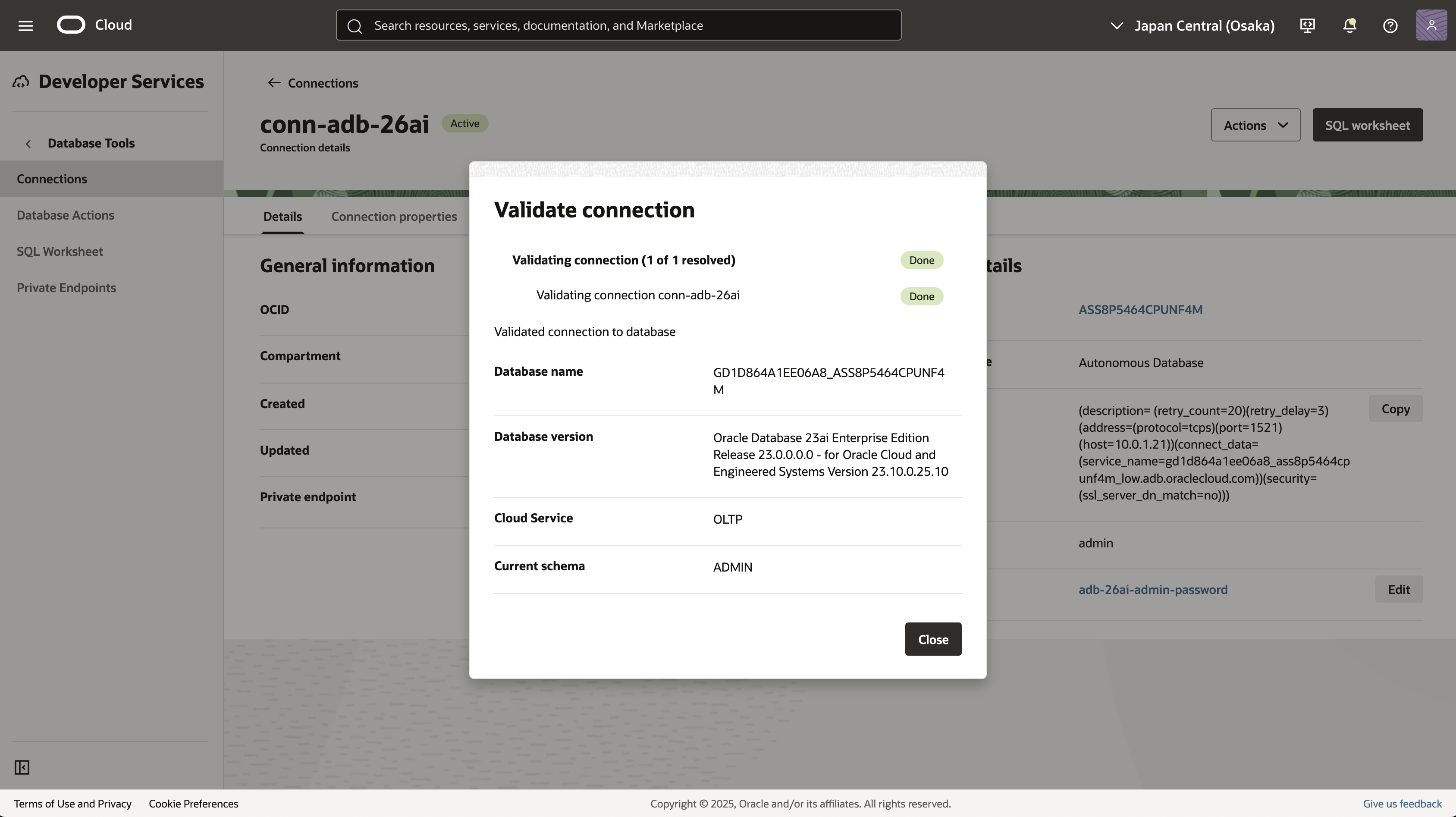Collapse the Database Tools section
The width and height of the screenshot is (1456, 817).
[28, 143]
